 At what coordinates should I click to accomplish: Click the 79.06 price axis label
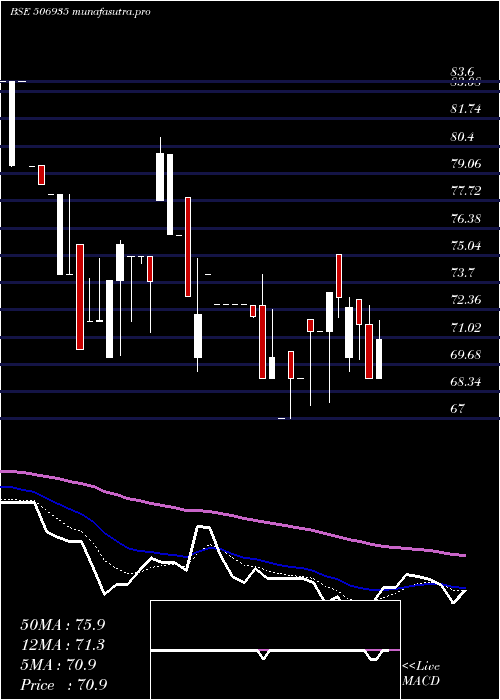(466, 163)
